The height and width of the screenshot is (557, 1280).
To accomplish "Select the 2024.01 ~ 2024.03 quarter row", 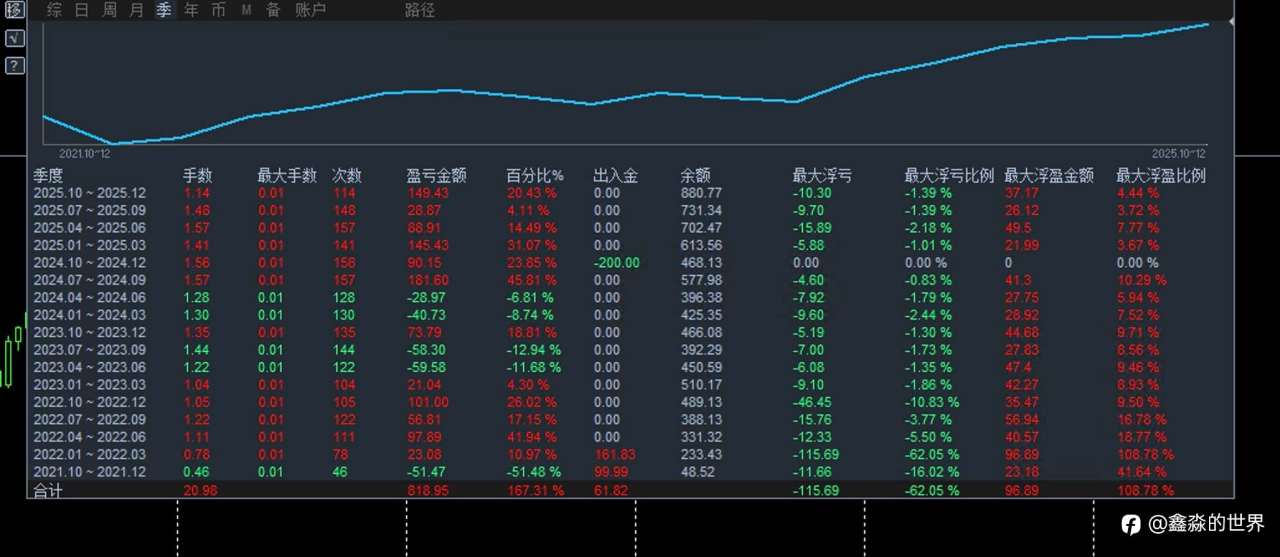I will point(630,315).
